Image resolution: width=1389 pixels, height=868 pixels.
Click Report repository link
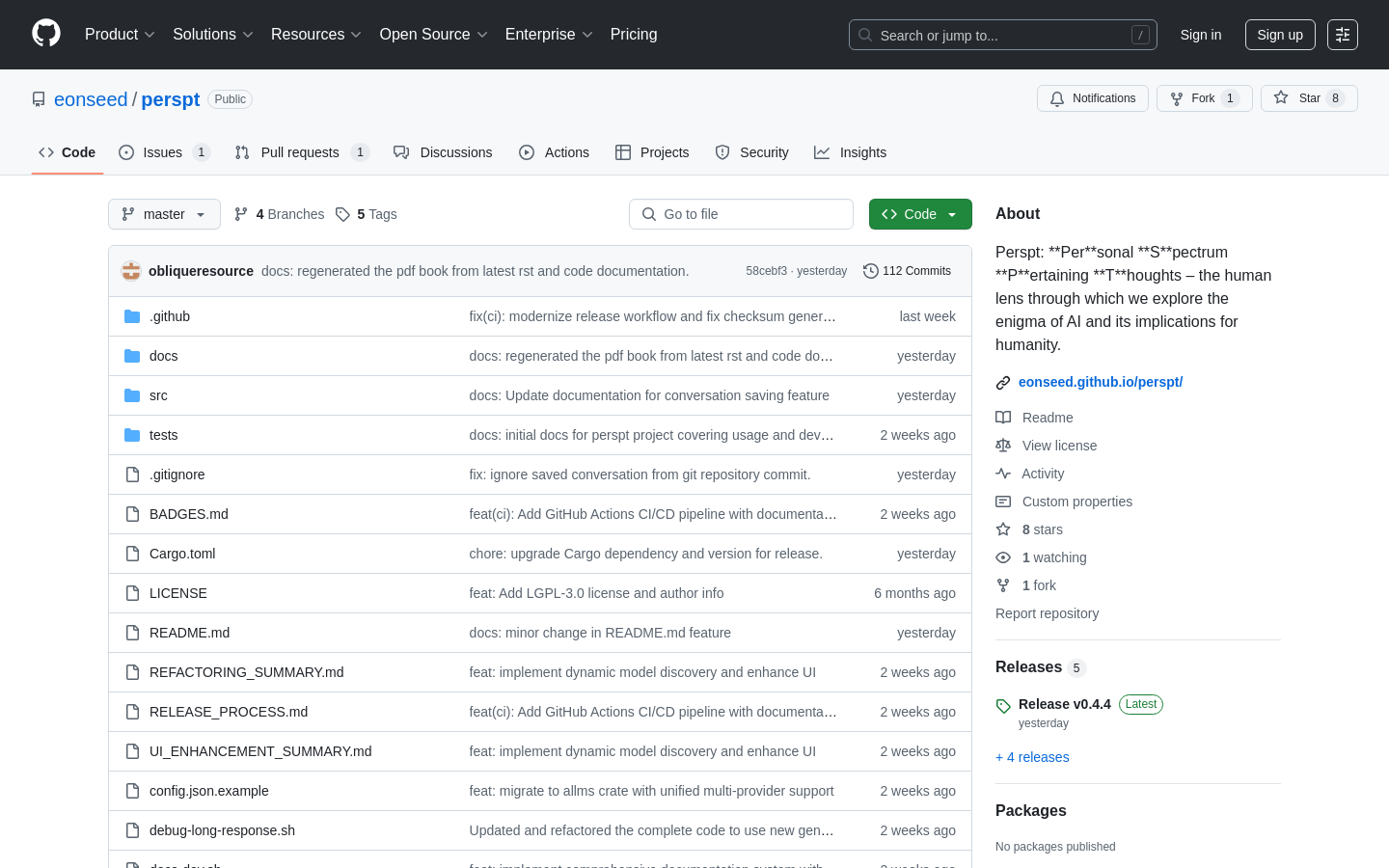[1047, 613]
